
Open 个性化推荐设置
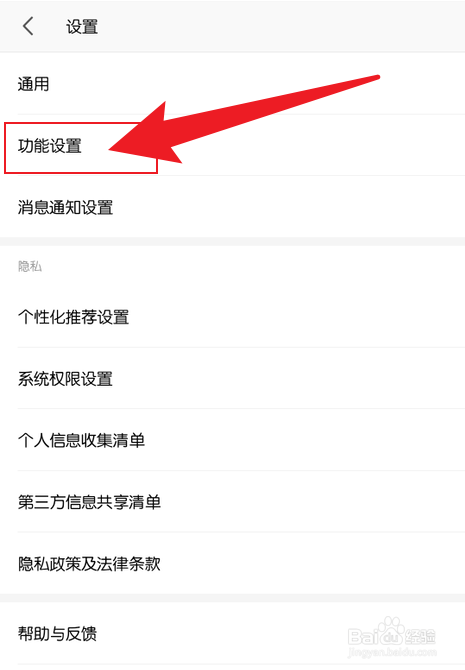(x=232, y=317)
